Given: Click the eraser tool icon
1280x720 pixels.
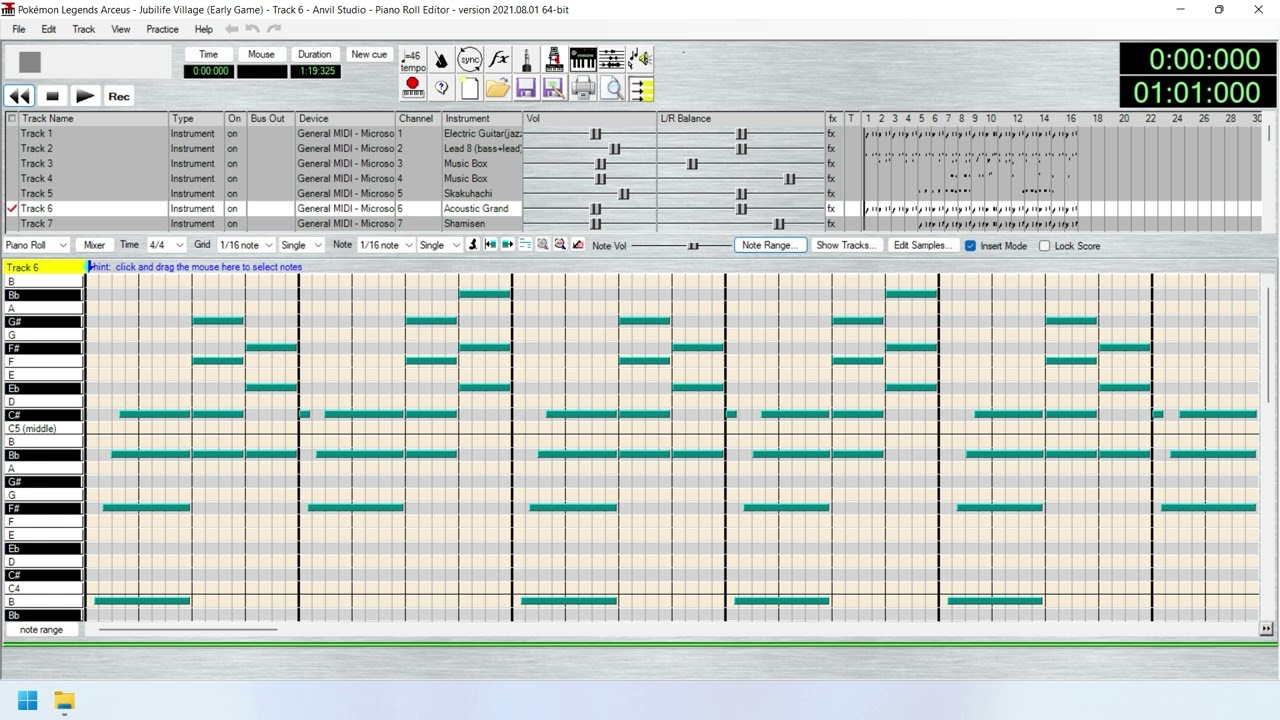Looking at the screenshot, I should [578, 245].
